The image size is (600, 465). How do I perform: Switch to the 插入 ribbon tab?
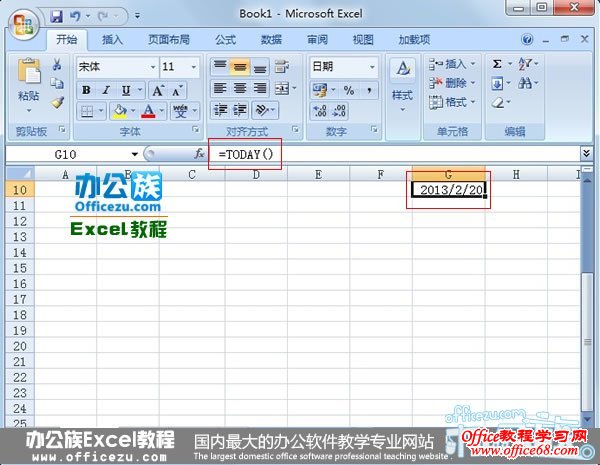click(x=112, y=39)
